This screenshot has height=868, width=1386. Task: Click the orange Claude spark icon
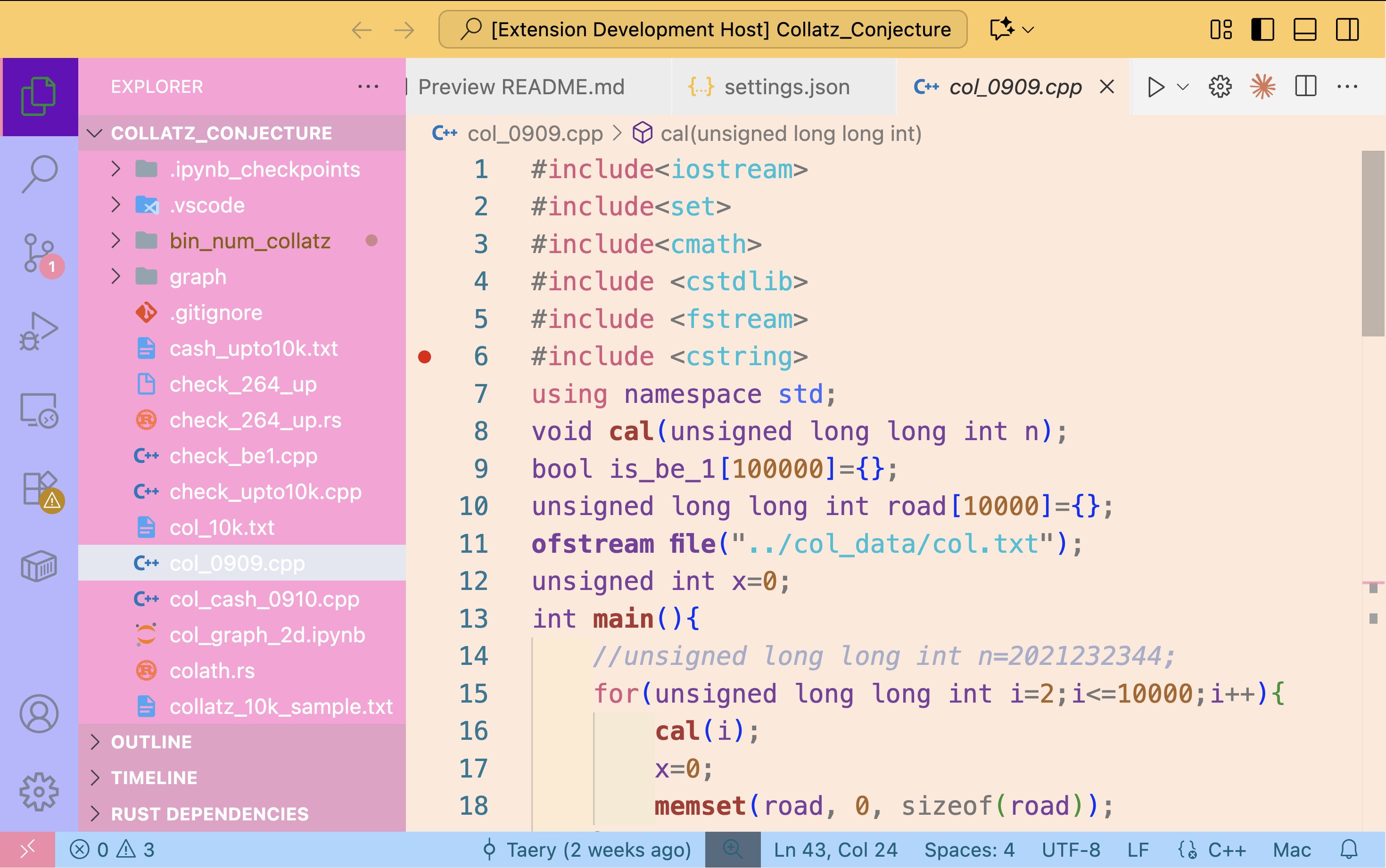[1262, 87]
